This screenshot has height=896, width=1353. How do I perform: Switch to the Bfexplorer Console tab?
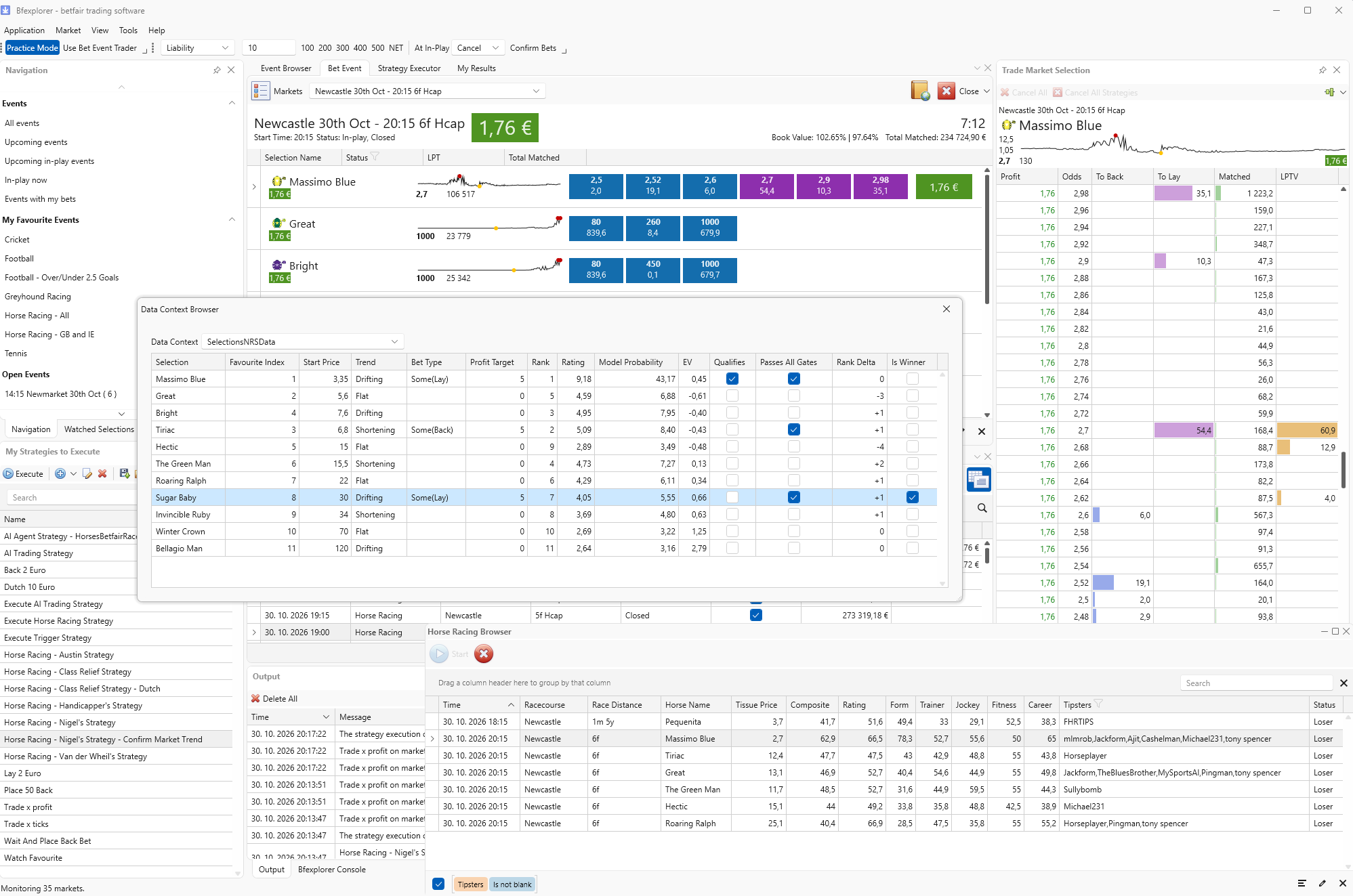click(332, 869)
